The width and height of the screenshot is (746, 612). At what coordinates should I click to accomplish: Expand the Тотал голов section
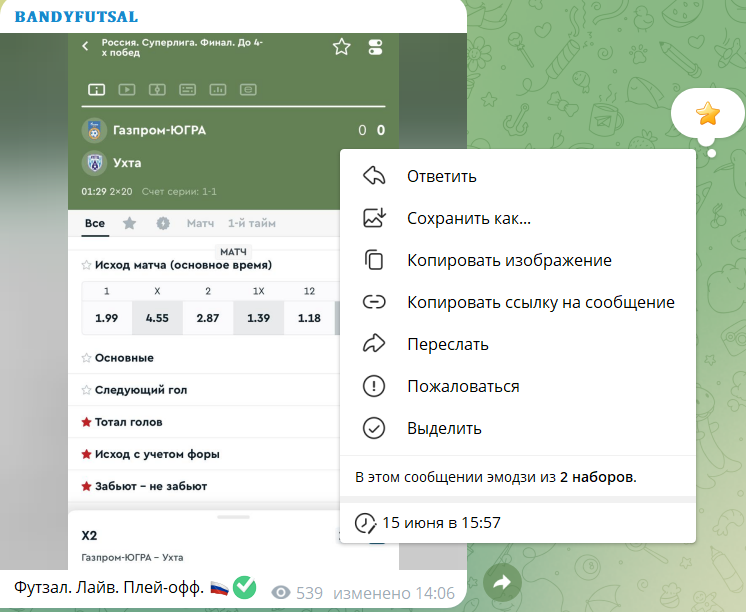tap(128, 422)
